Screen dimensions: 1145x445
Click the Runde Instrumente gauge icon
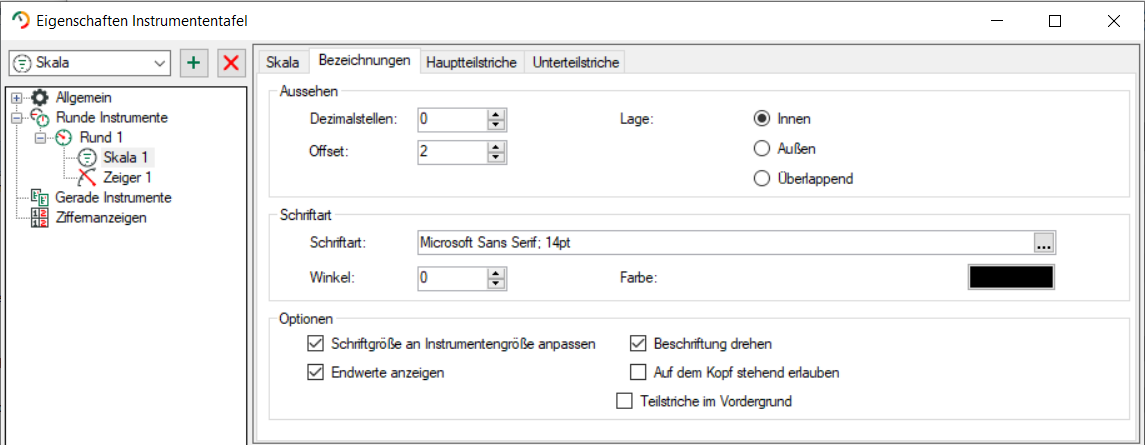point(40,118)
